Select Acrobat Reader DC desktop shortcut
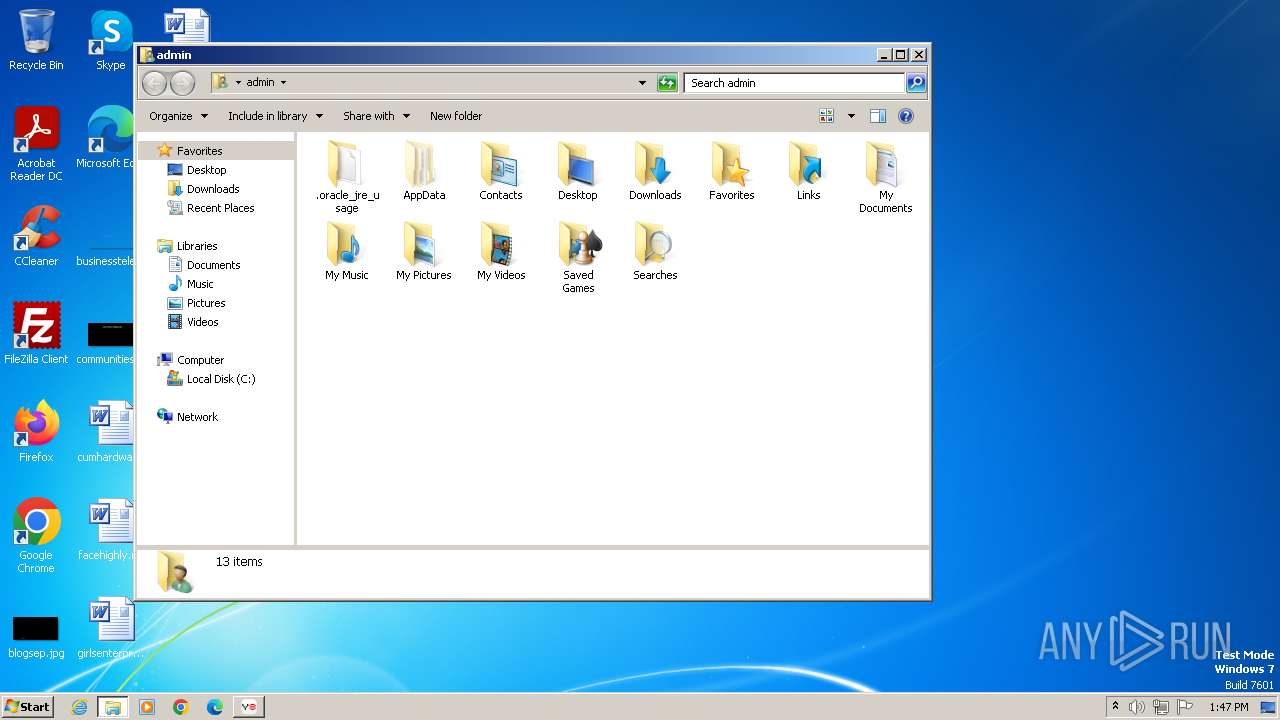 click(x=36, y=144)
